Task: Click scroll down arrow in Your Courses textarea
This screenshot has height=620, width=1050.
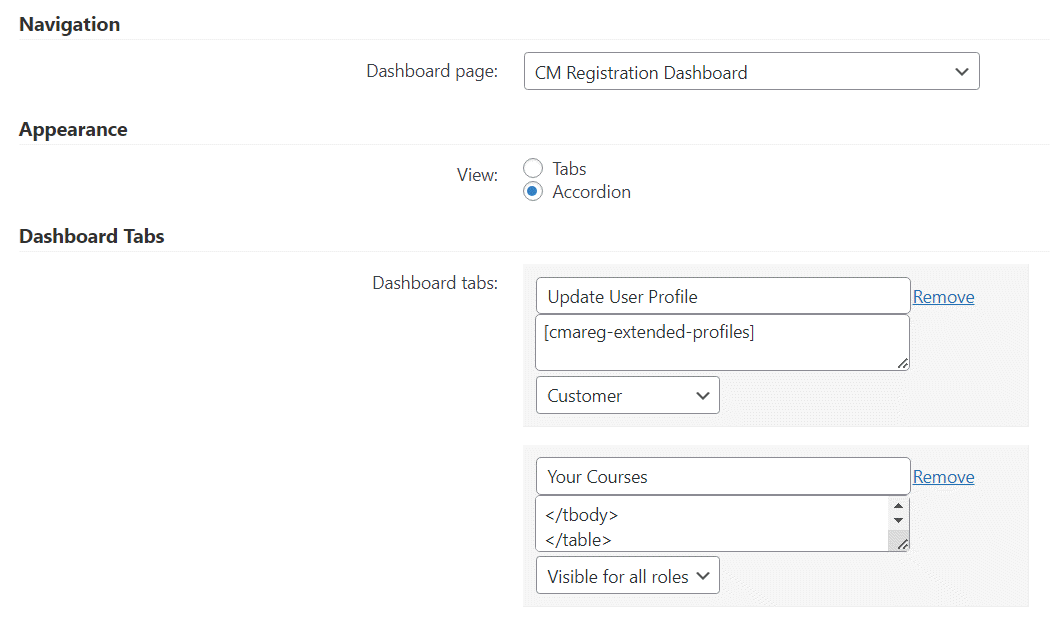Action: pyautogui.click(x=898, y=521)
